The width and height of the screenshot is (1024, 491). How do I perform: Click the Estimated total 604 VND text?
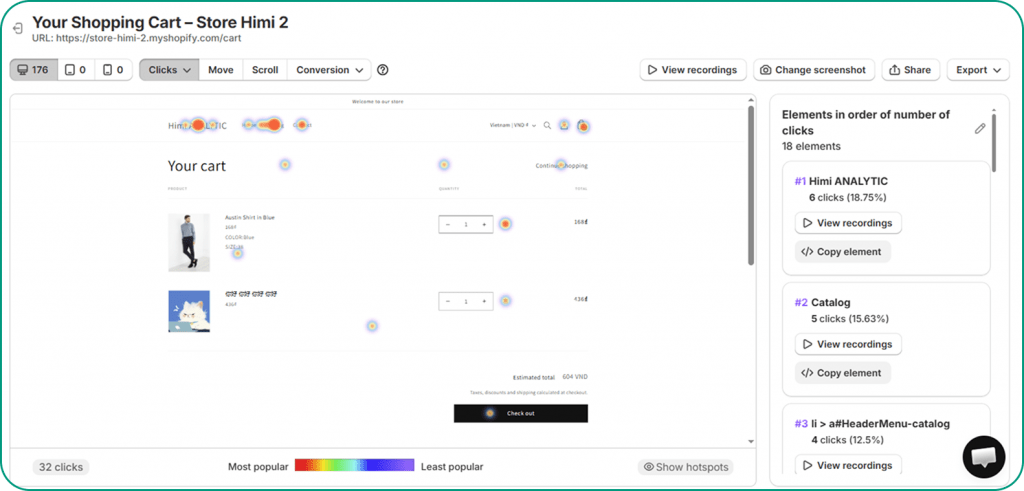coord(551,377)
